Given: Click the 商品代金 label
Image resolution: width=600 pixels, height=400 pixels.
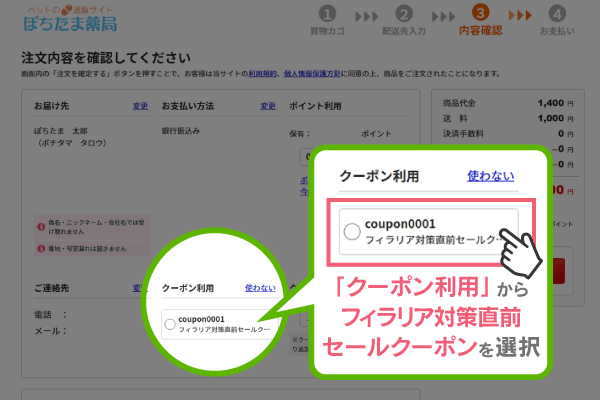Looking at the screenshot, I should pos(459,103).
